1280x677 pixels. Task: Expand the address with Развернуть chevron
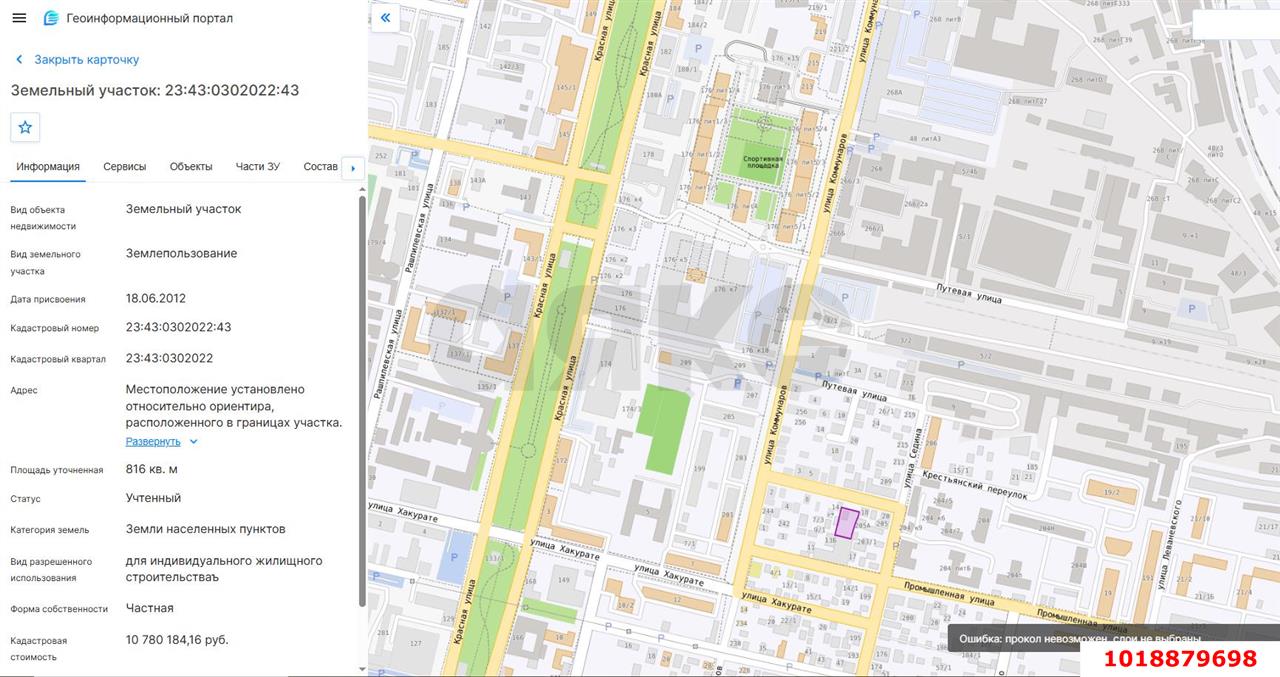coord(194,442)
